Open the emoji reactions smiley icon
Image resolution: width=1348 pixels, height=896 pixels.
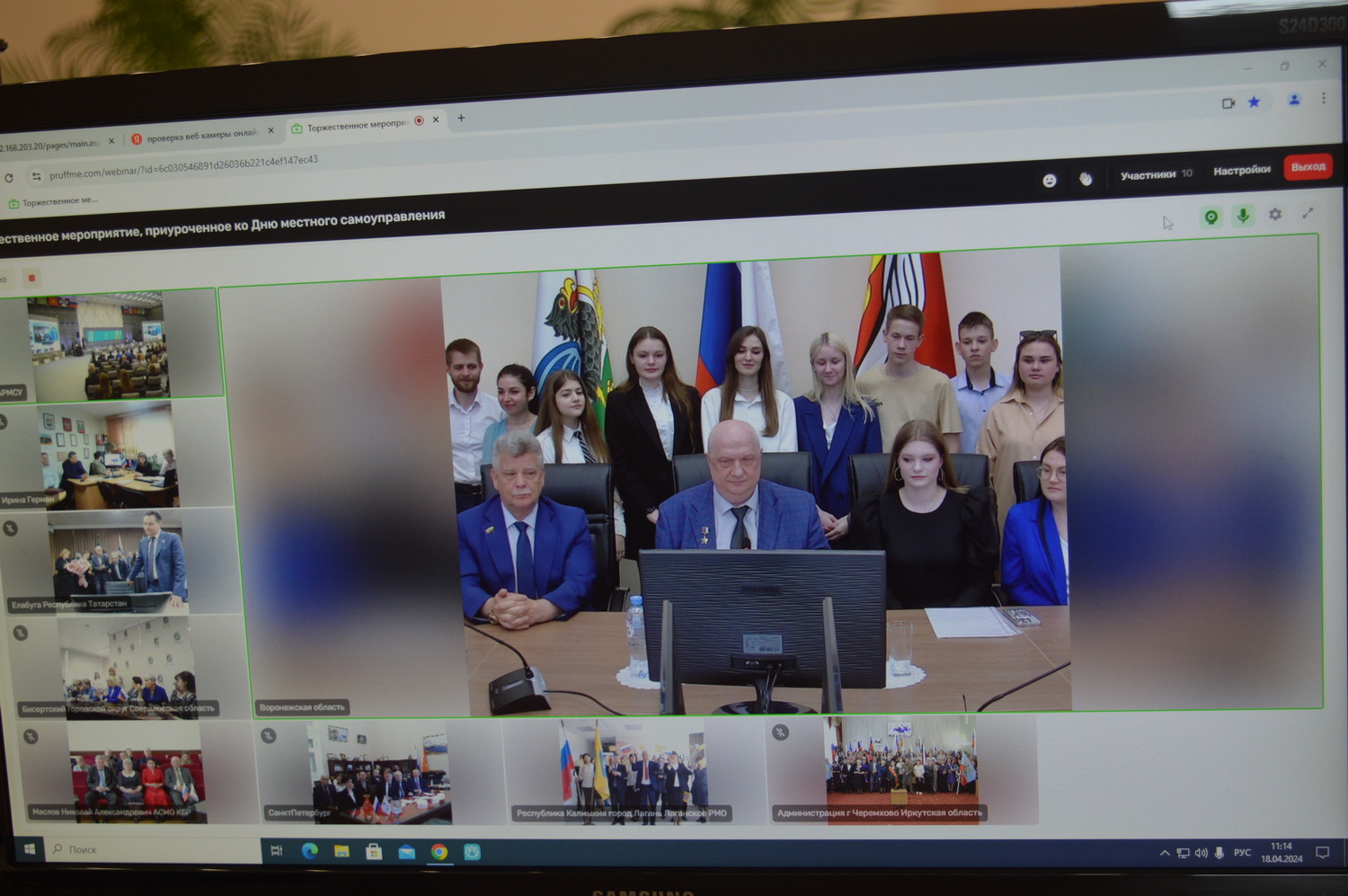[x=1049, y=181]
